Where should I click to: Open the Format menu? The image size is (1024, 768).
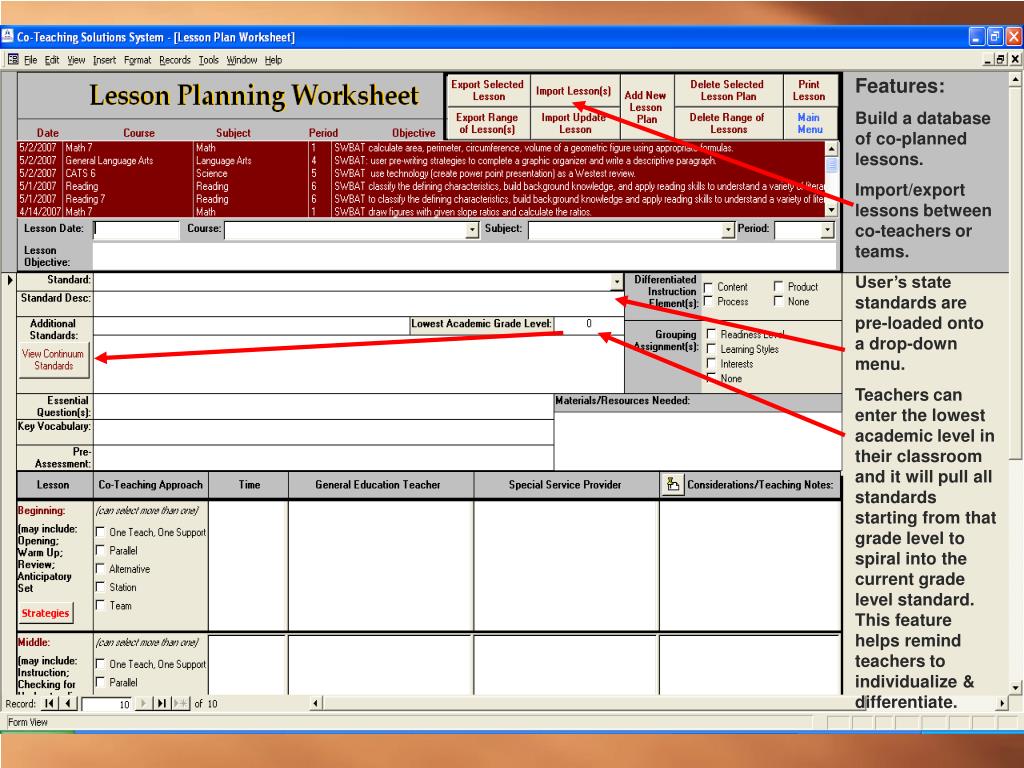coord(137,60)
